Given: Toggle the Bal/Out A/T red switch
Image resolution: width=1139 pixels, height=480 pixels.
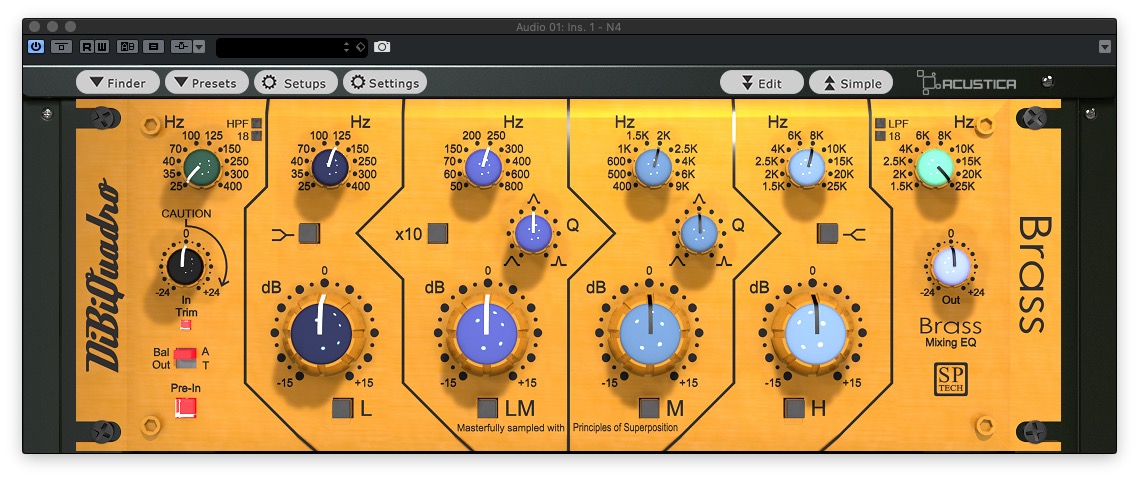Looking at the screenshot, I should pyautogui.click(x=185, y=358).
